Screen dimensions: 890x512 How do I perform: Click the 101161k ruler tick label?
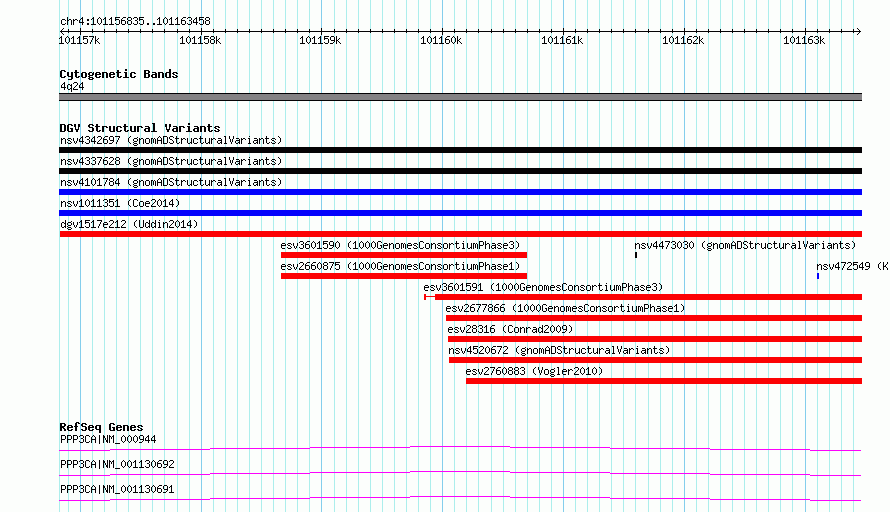pos(562,40)
